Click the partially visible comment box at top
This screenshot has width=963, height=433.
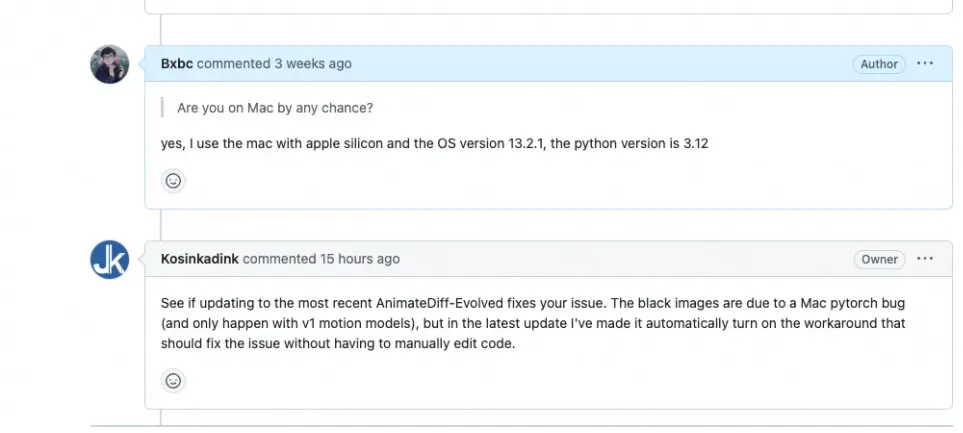click(x=548, y=7)
